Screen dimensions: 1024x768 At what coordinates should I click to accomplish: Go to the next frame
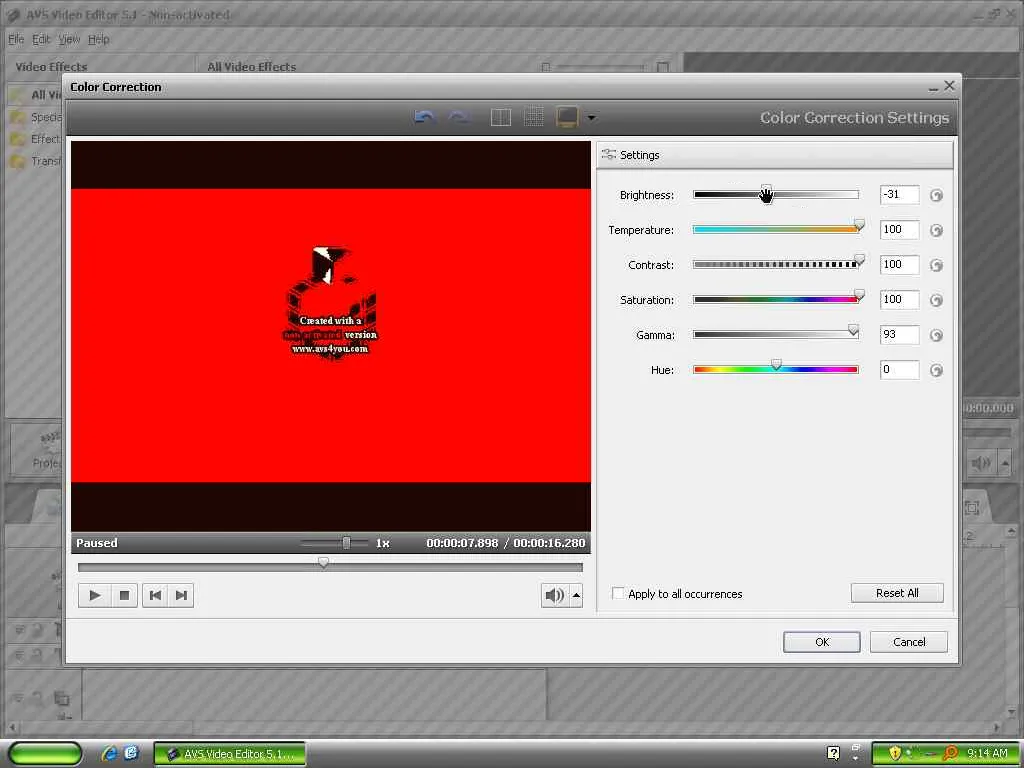click(x=181, y=595)
